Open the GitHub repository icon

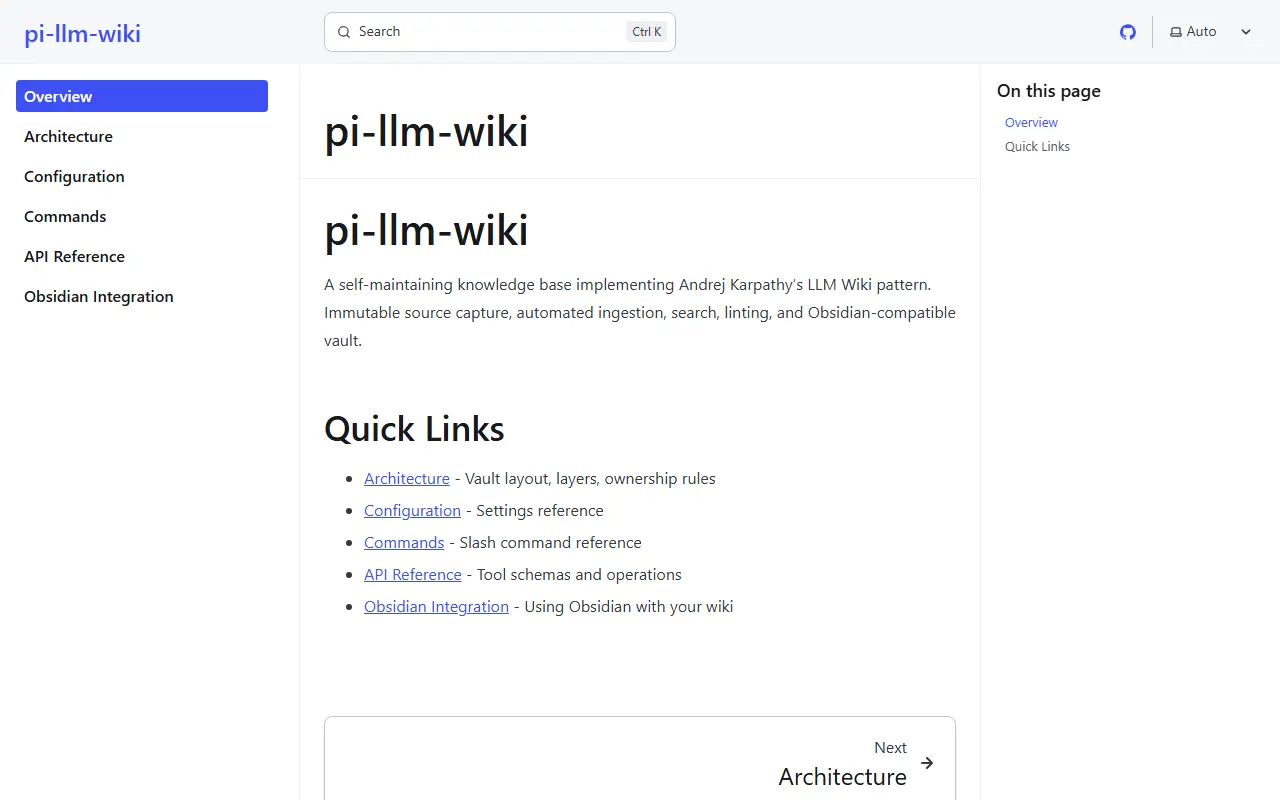tap(1128, 32)
